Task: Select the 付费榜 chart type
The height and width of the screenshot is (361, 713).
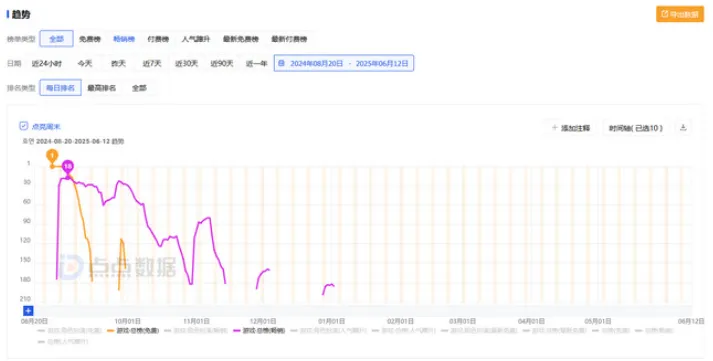Action: click(x=158, y=39)
